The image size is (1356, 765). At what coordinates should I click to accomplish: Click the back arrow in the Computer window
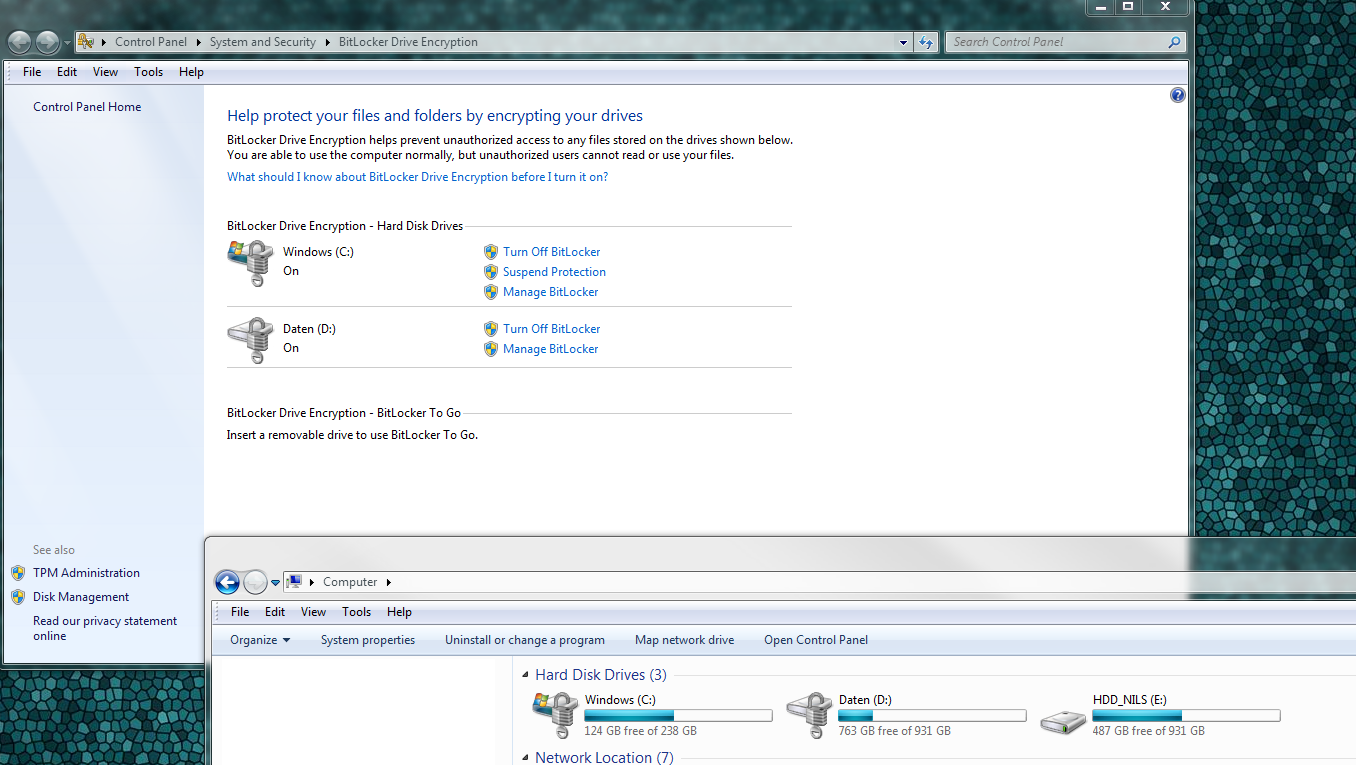coord(227,582)
